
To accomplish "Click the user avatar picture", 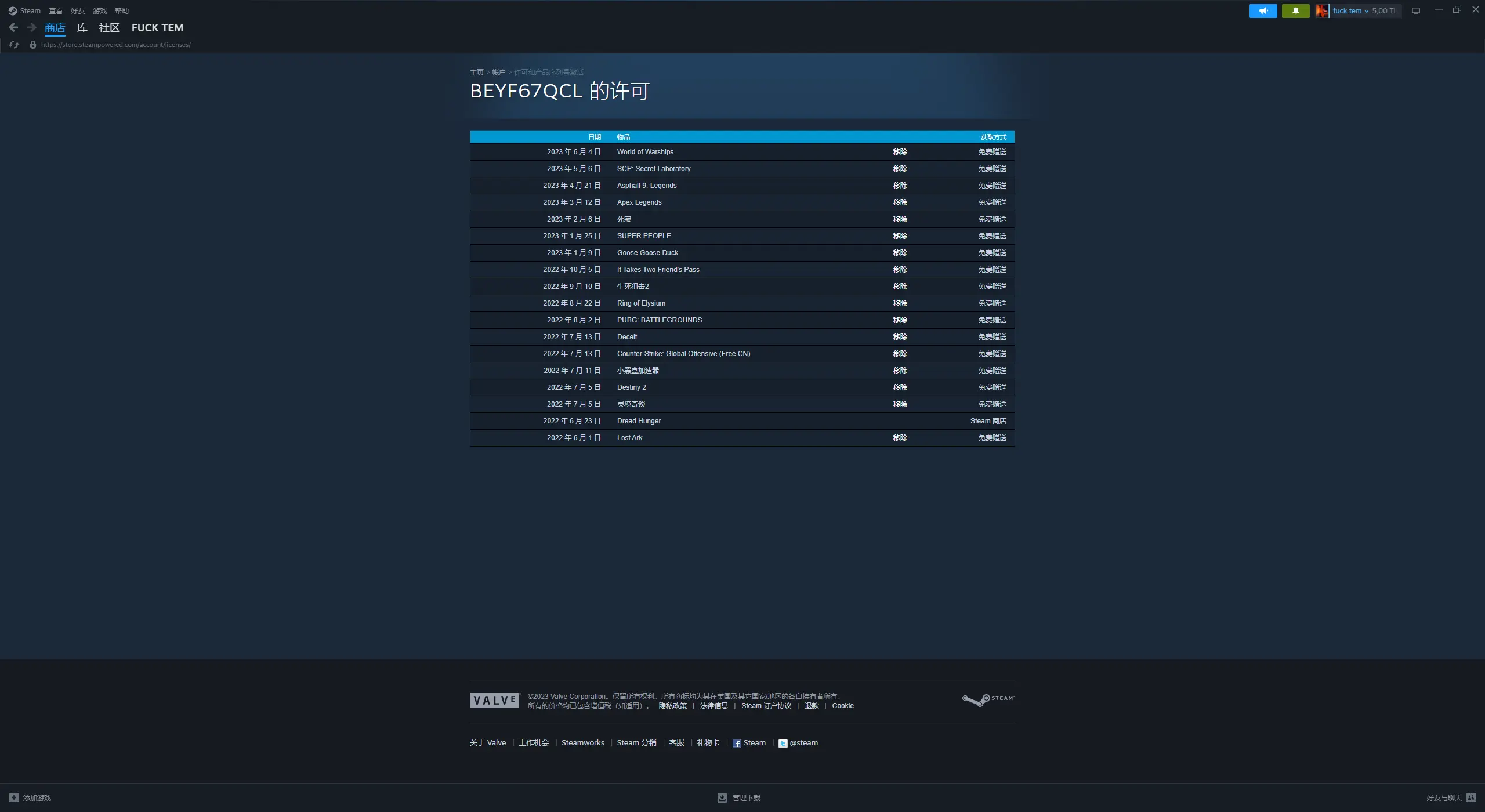I will [1321, 10].
